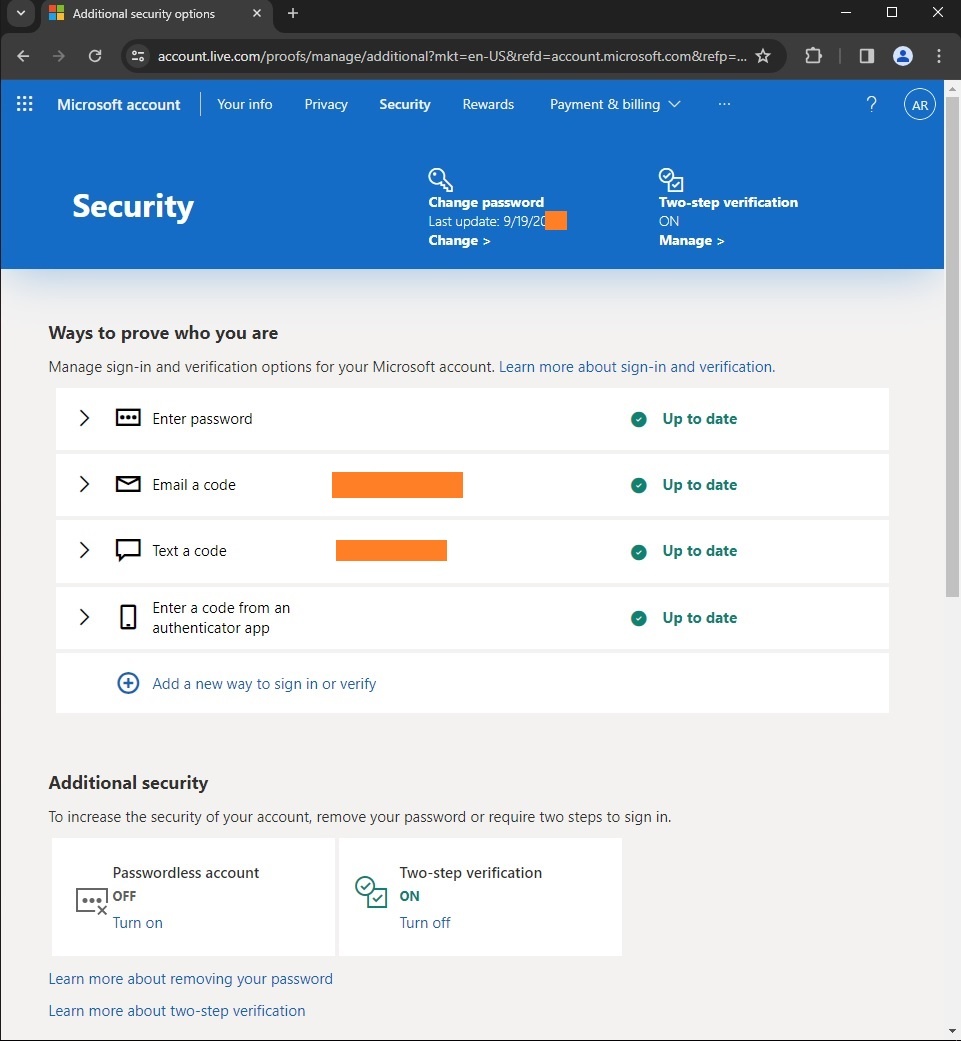Go to the Privacy tab
Screen dimensions: 961x1041
(326, 104)
